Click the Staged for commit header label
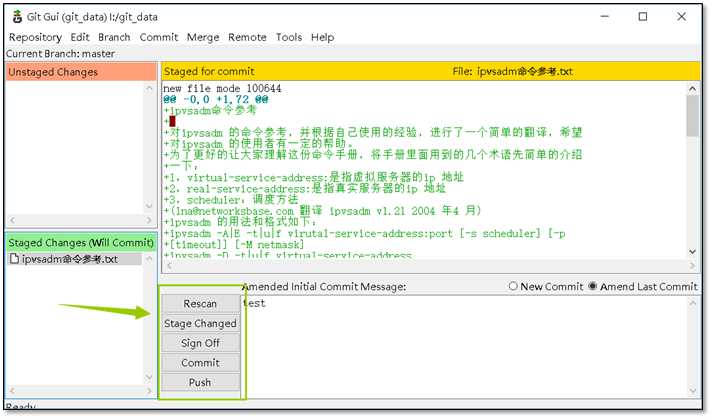This screenshot has width=712, height=419. click(x=209, y=71)
